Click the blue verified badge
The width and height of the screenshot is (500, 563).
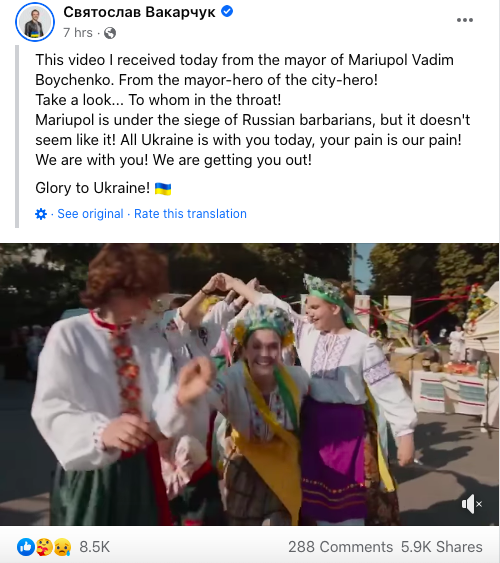(227, 11)
